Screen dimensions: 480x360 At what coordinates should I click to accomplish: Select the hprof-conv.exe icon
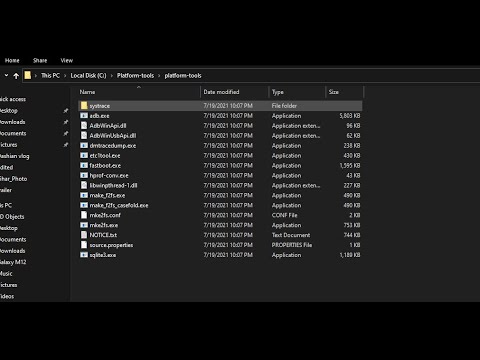(x=84, y=175)
